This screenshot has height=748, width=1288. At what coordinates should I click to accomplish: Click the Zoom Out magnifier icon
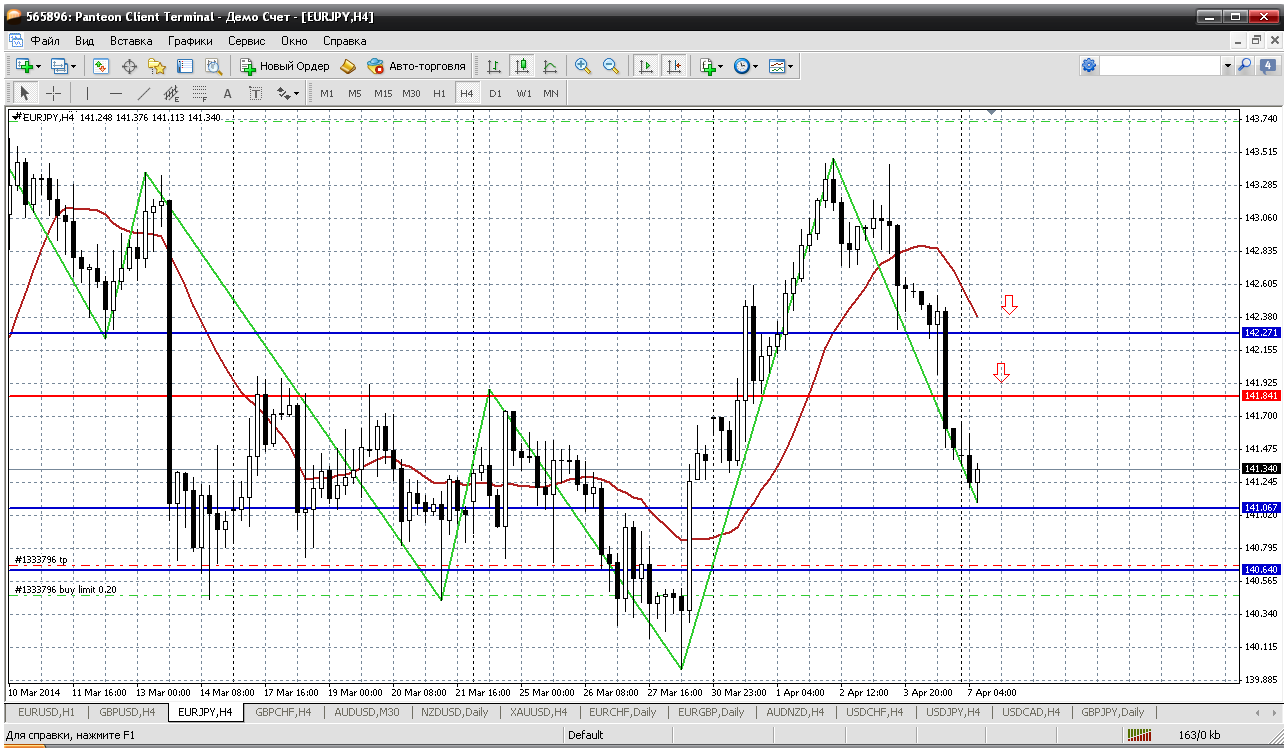610,66
